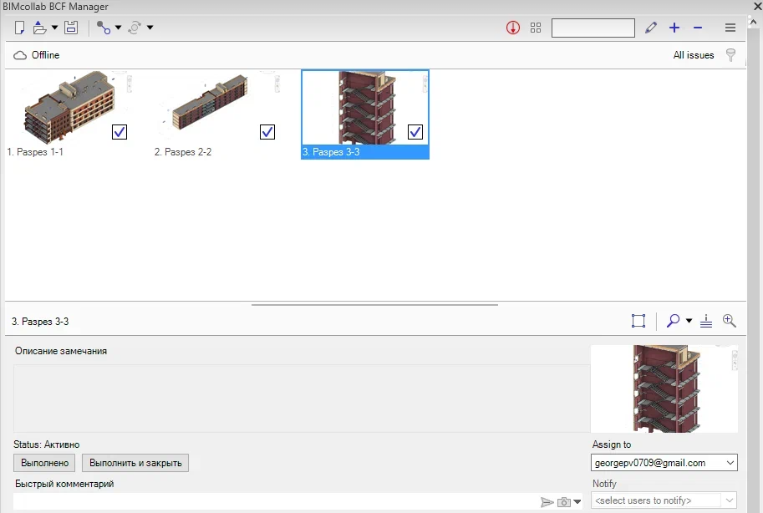Click the magnifier plus zoom icon
The width and height of the screenshot is (763, 513).
pyautogui.click(x=729, y=321)
